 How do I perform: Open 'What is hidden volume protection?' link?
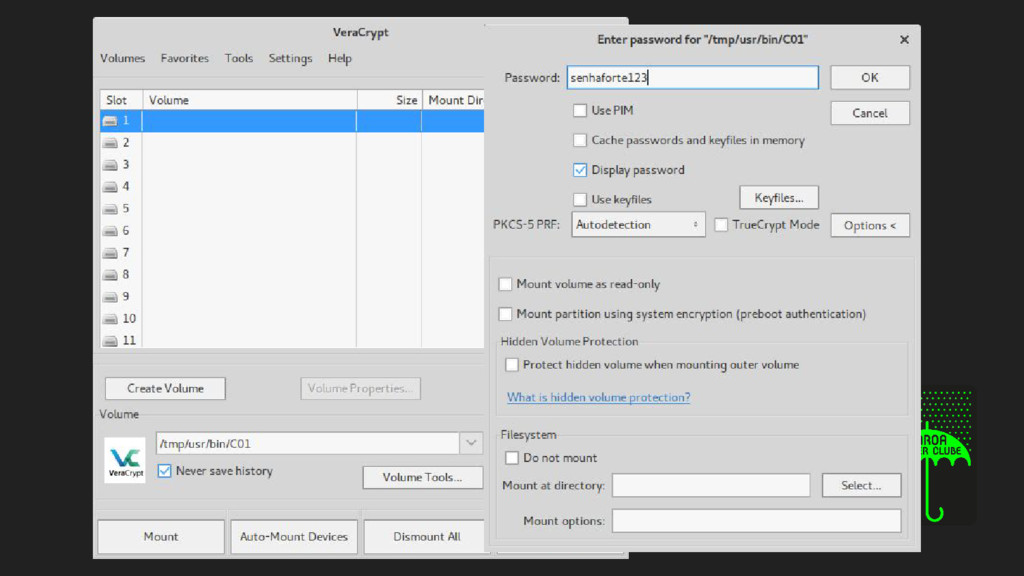tap(599, 397)
